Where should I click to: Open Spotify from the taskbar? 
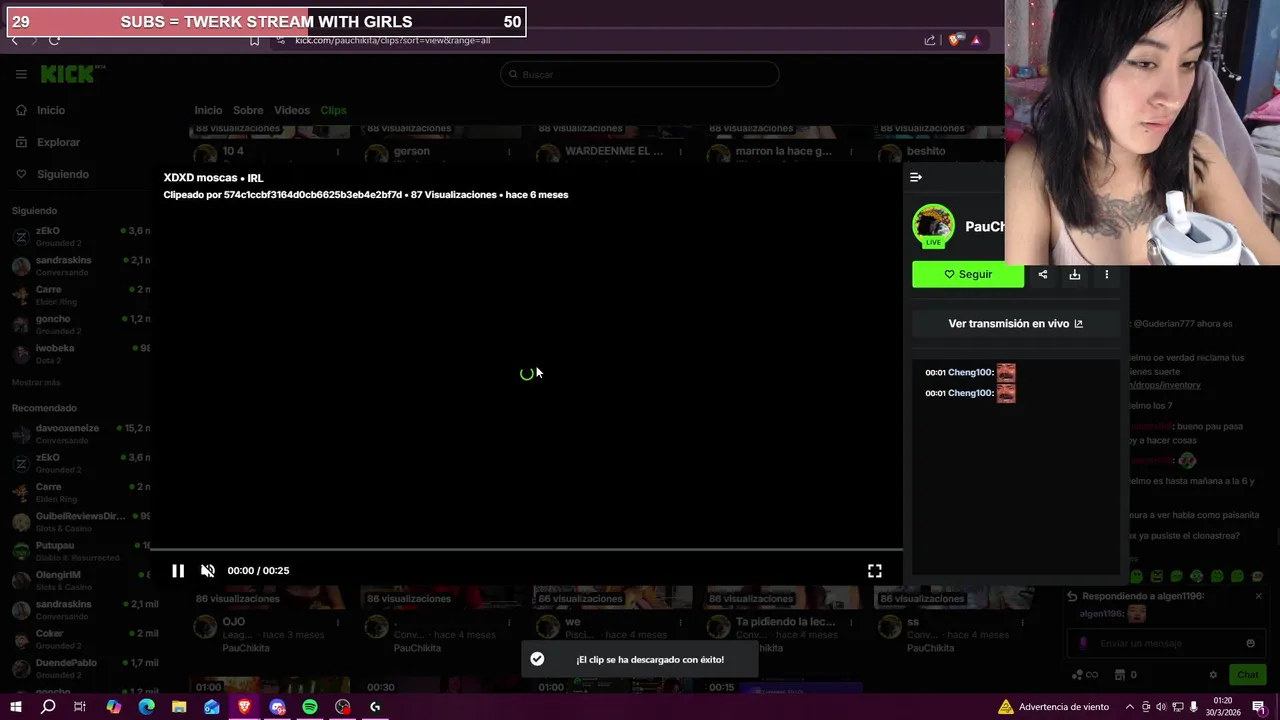(x=310, y=707)
